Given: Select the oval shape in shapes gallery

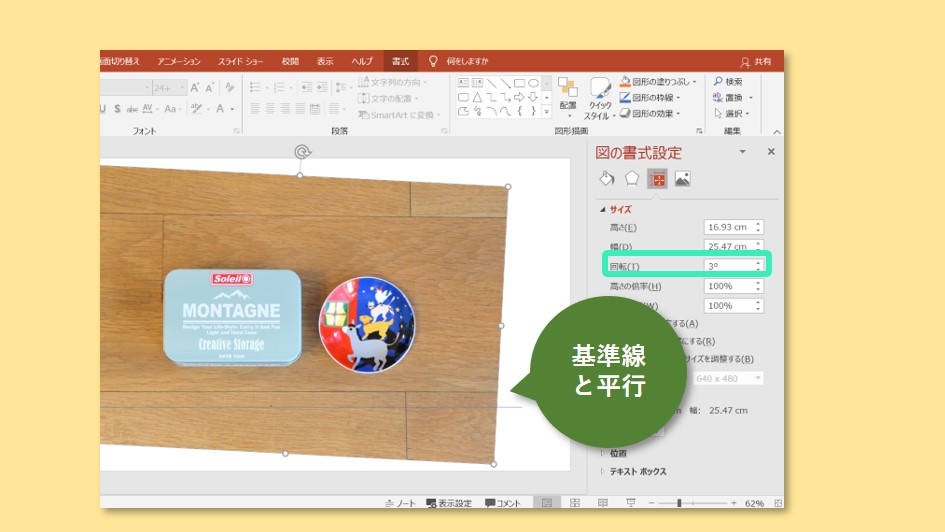Looking at the screenshot, I should (533, 83).
